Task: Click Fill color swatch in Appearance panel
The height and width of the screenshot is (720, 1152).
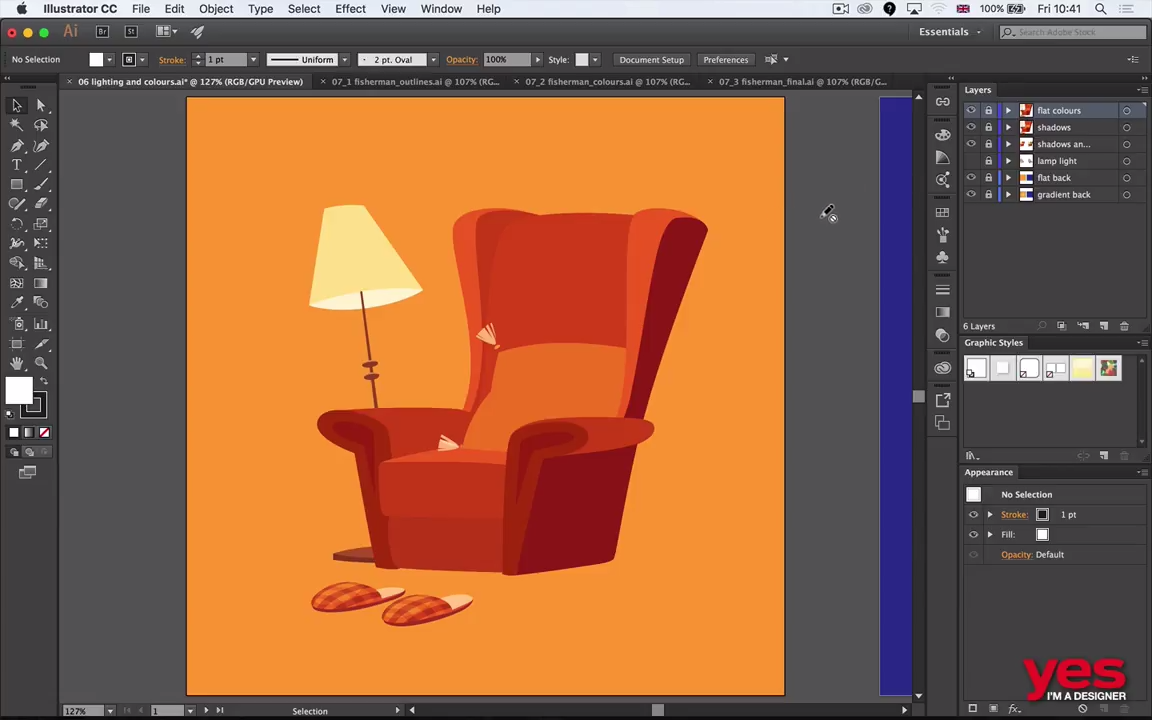Action: tap(1042, 534)
